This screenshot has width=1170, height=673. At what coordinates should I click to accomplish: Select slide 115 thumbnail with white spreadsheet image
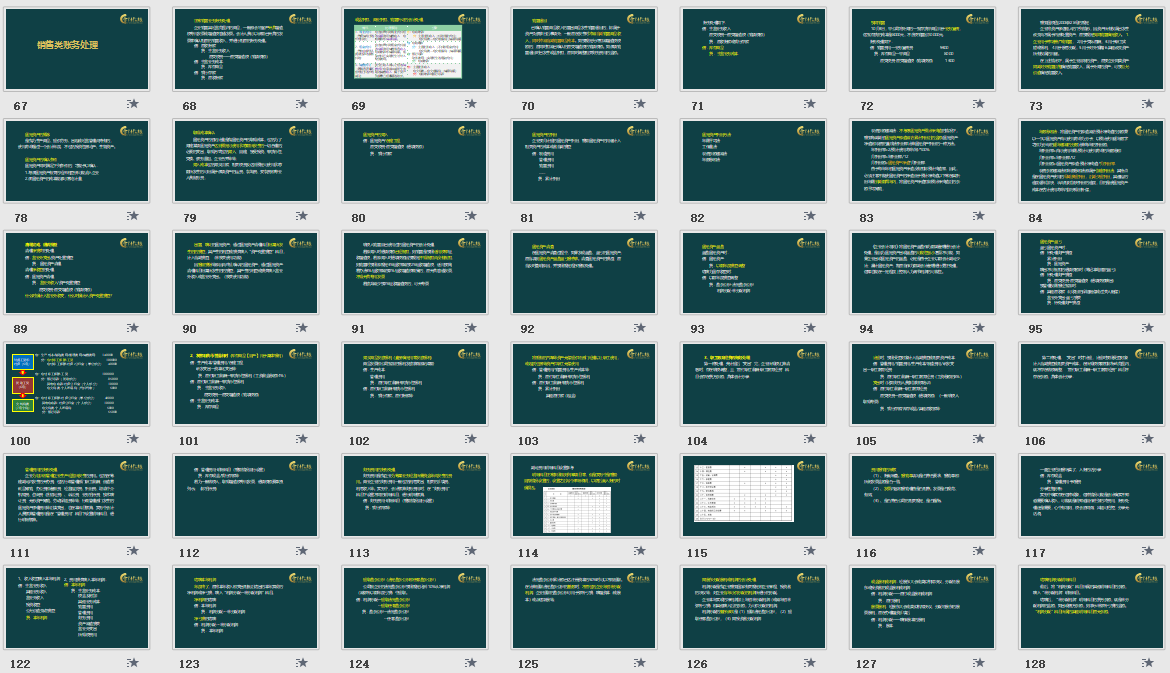coord(754,496)
